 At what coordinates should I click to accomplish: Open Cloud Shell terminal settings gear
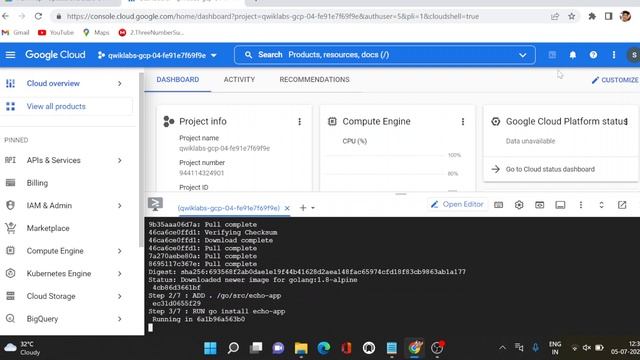pos(519,205)
